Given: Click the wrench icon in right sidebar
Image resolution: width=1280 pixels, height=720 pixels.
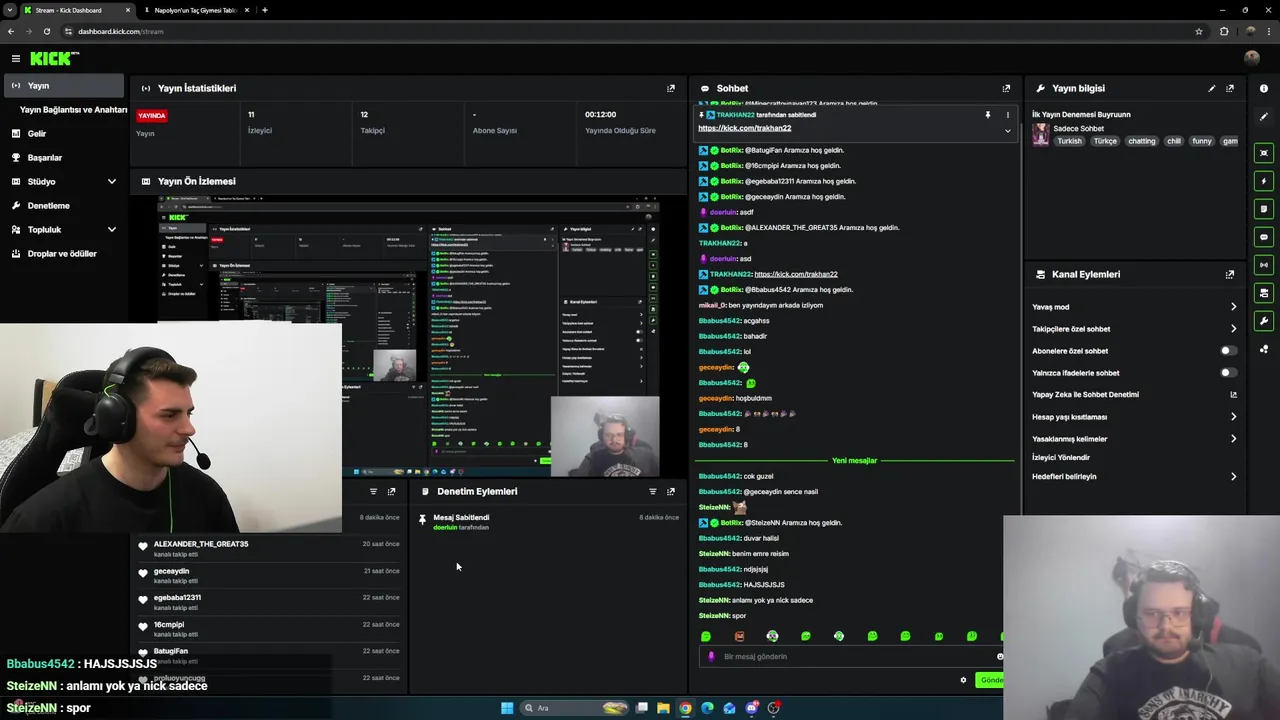Looking at the screenshot, I should point(1264,321).
